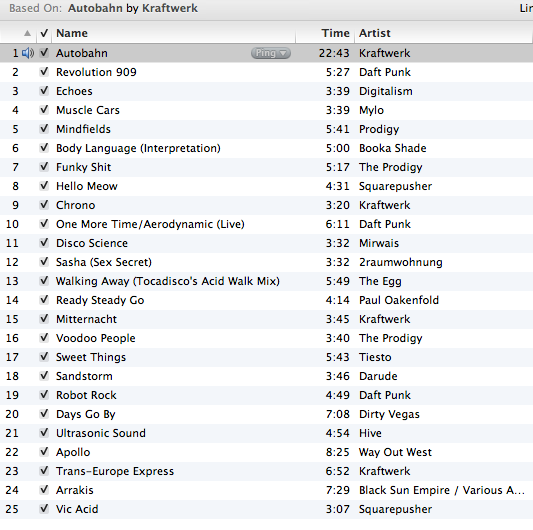Screen dimensions: 533x530
Task: Select the track Ready Steady Go
Action: pyautogui.click(x=100, y=300)
